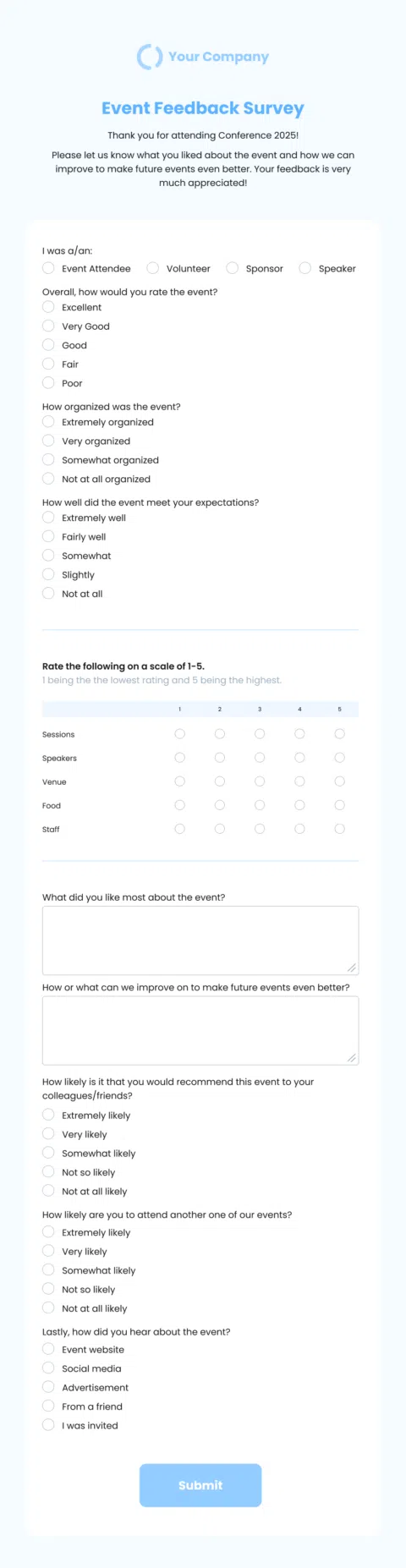Select Social media as how you heard

point(48,1368)
